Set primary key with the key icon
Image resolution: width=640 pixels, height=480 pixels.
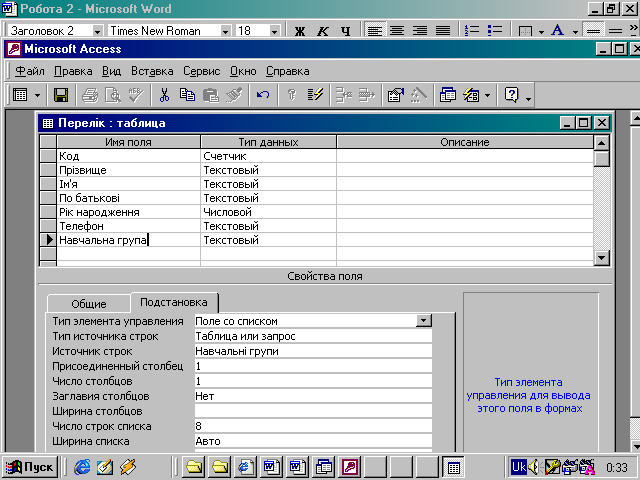[x=291, y=95]
